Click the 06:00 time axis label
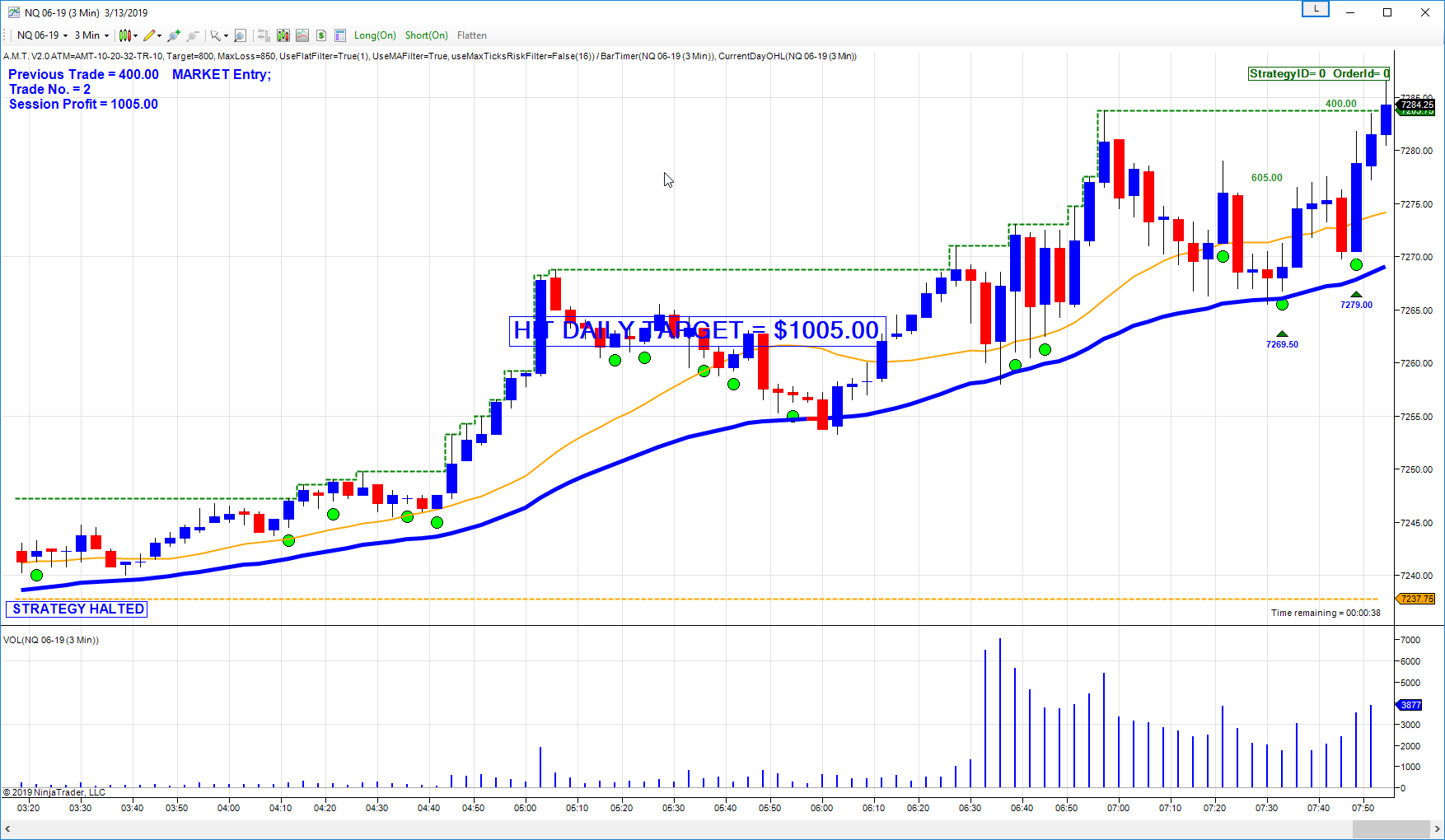 (821, 808)
